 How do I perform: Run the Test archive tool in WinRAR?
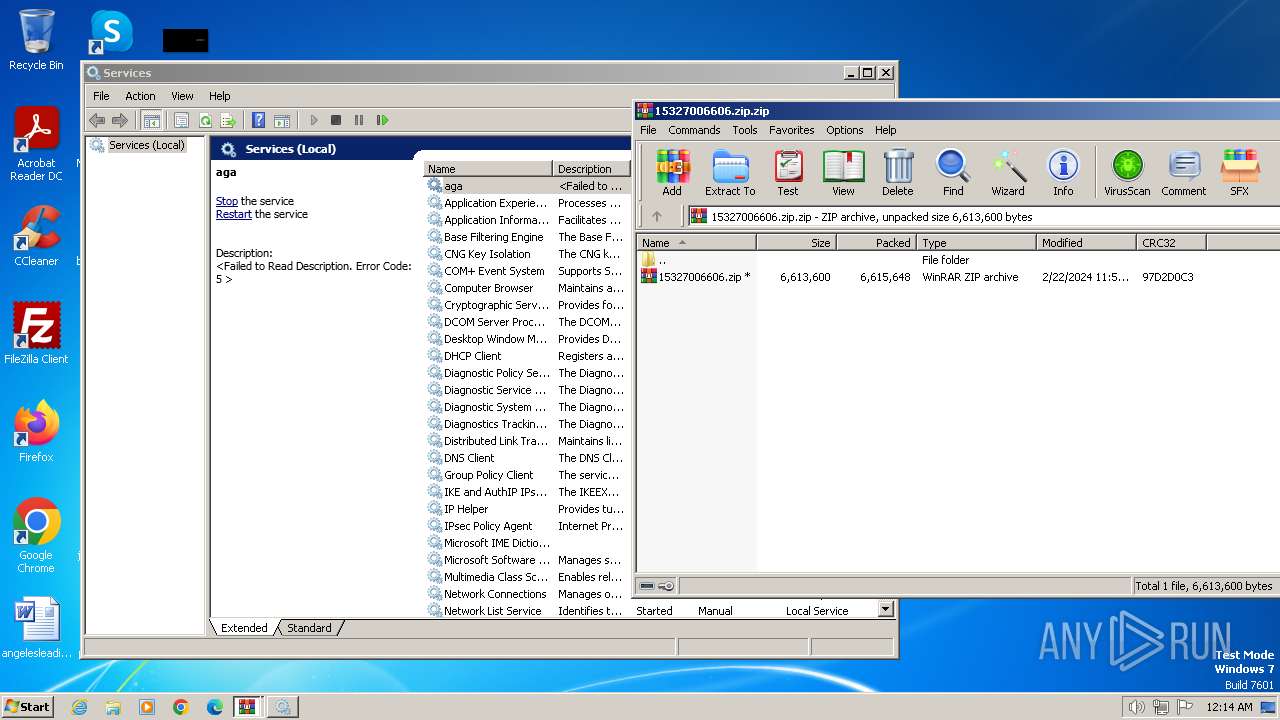tap(788, 173)
